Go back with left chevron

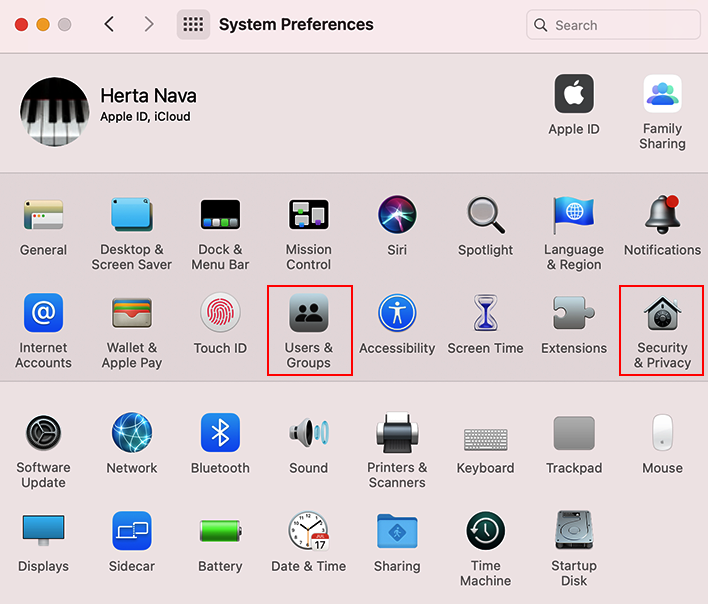pos(109,24)
